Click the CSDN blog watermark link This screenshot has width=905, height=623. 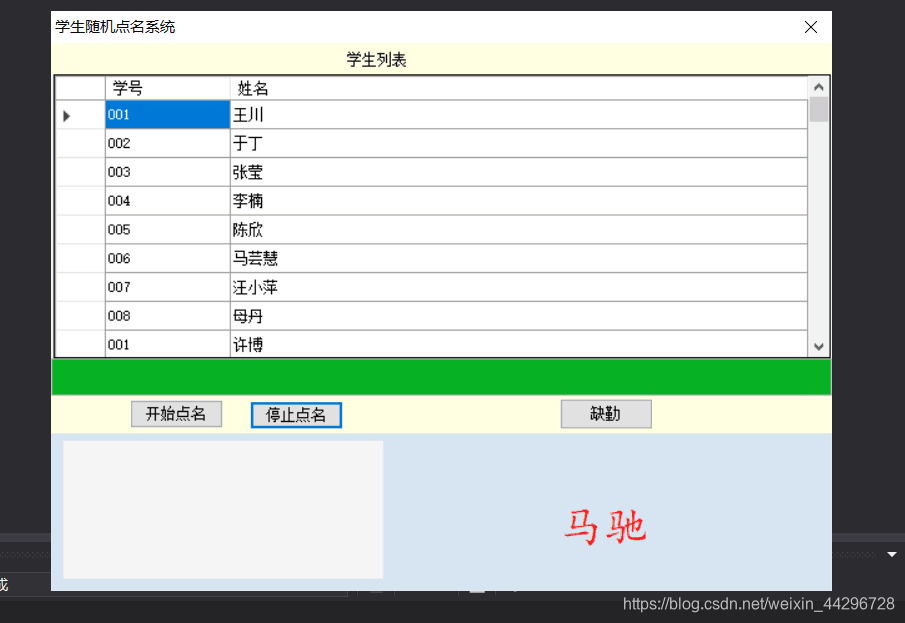[x=757, y=605]
